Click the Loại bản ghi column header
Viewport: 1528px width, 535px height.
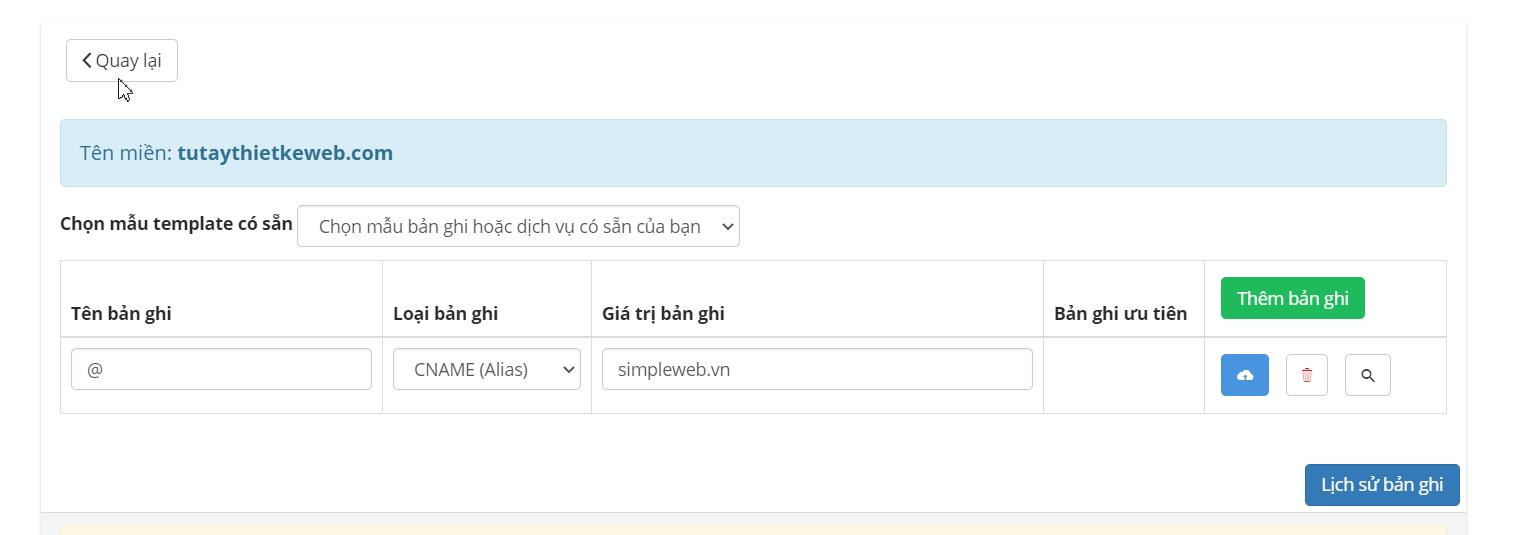point(445,313)
